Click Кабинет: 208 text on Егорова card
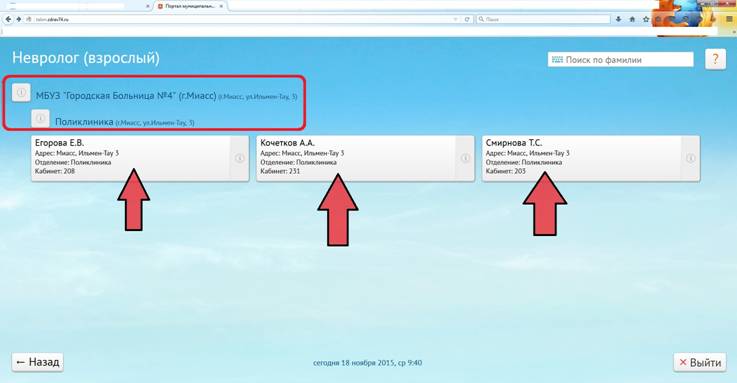737x383 pixels. coord(55,171)
